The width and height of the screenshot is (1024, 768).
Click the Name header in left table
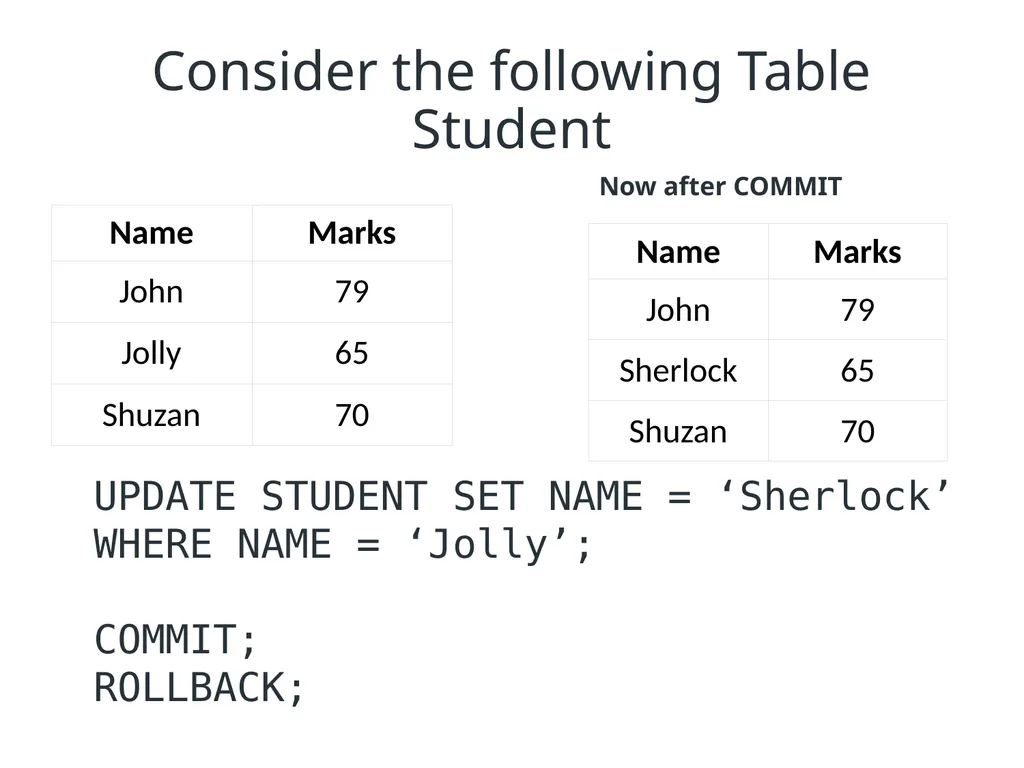click(152, 233)
